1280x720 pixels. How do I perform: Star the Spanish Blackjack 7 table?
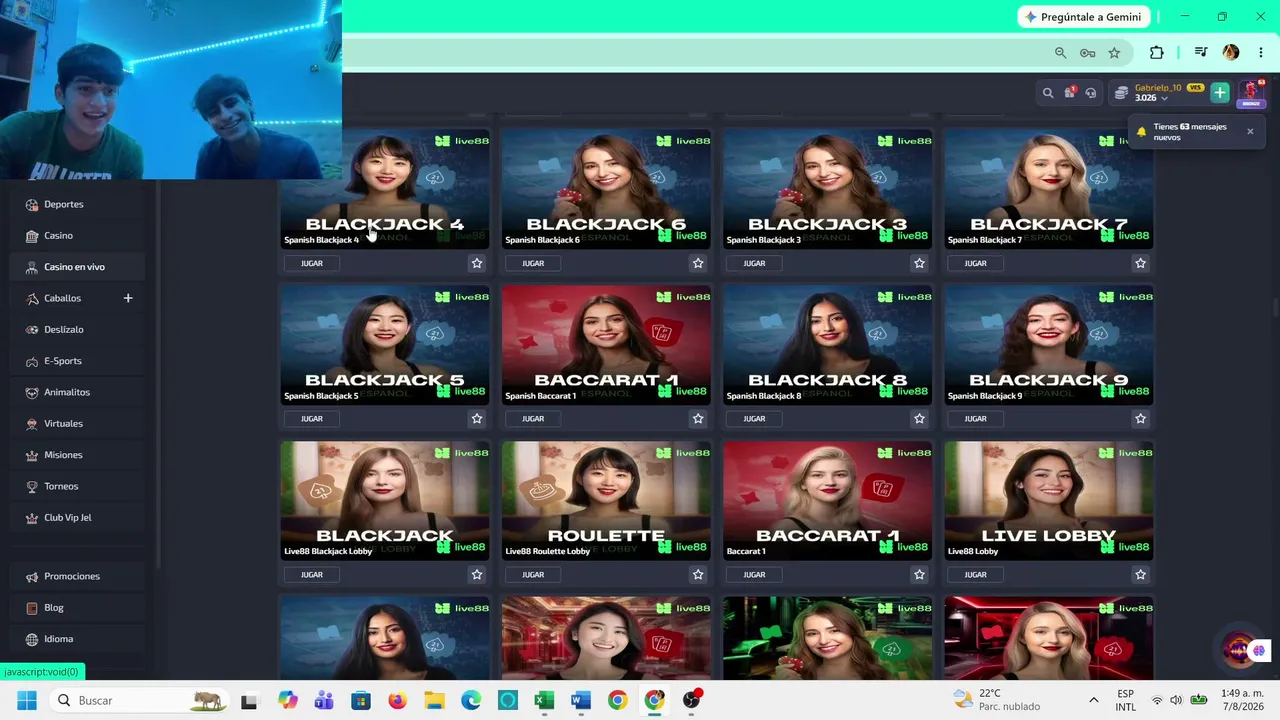[x=1140, y=263]
